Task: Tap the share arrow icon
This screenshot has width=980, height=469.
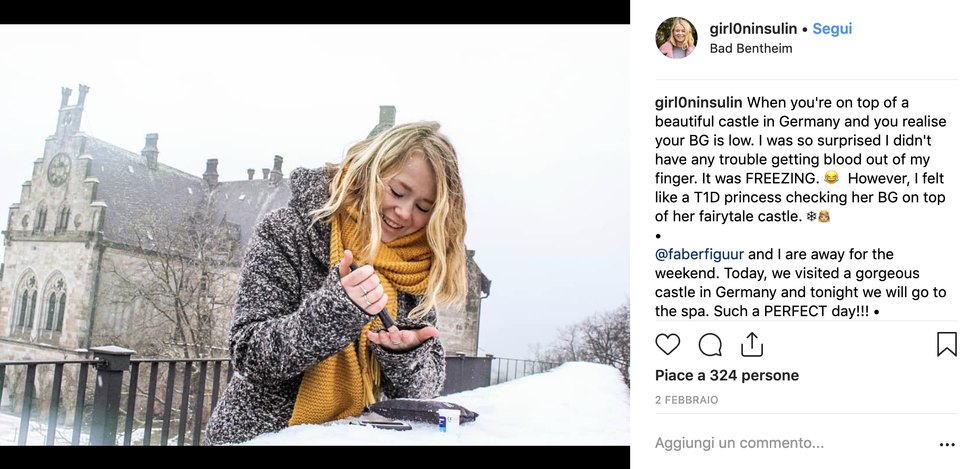Action: [752, 345]
